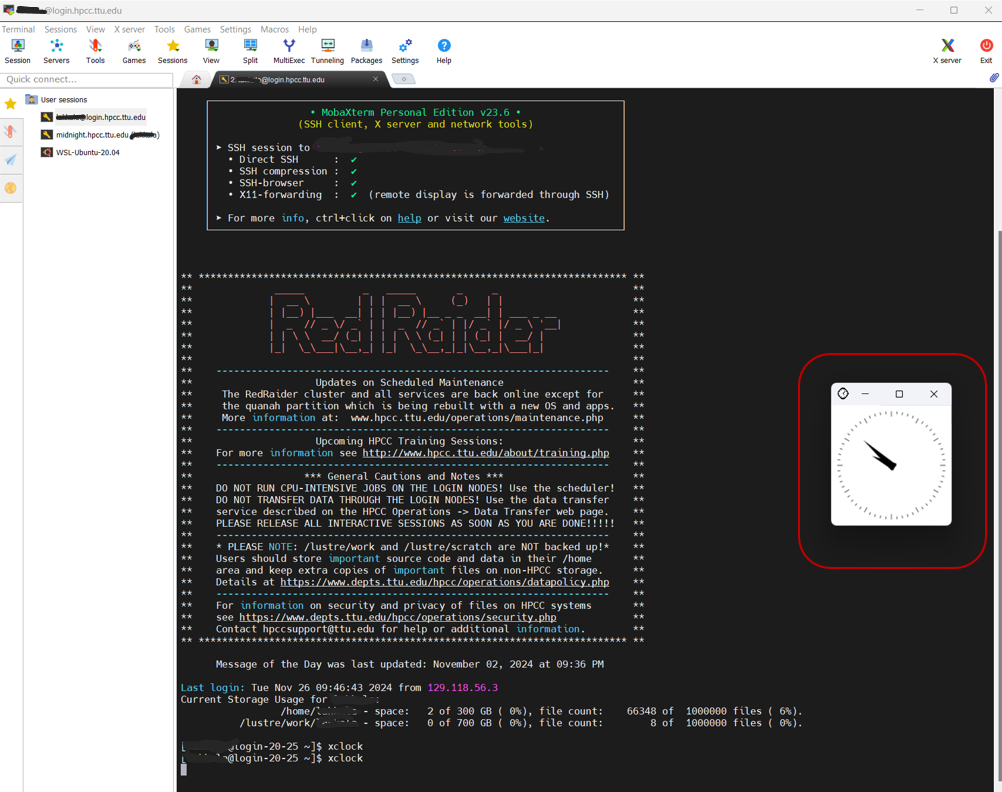Minimize the xclock window
The width and height of the screenshot is (1002, 792).
(865, 394)
